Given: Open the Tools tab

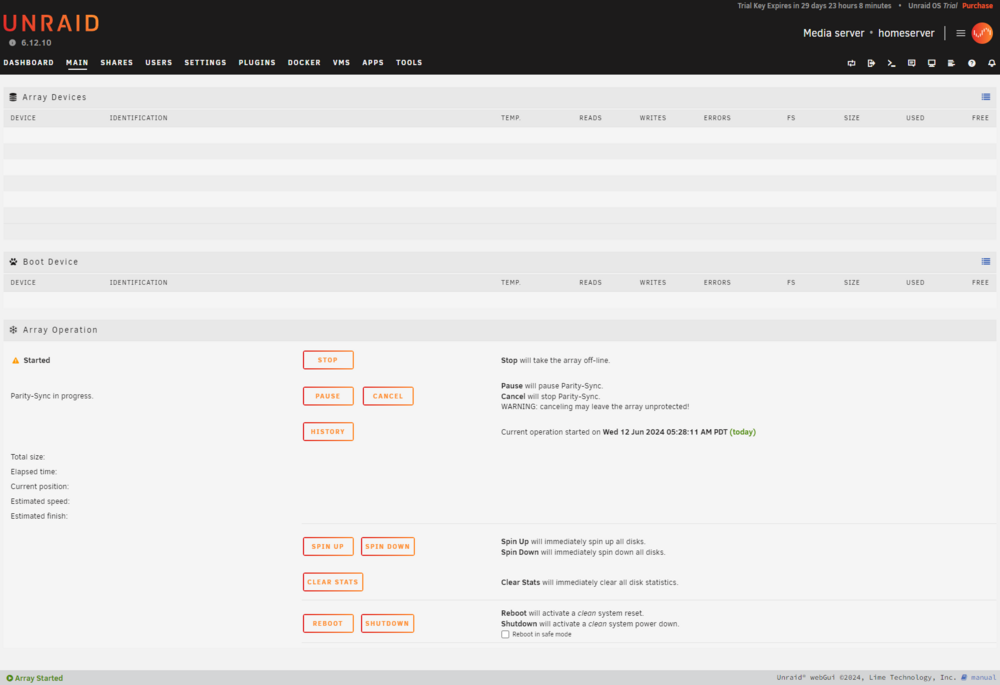Looking at the screenshot, I should tap(409, 63).
